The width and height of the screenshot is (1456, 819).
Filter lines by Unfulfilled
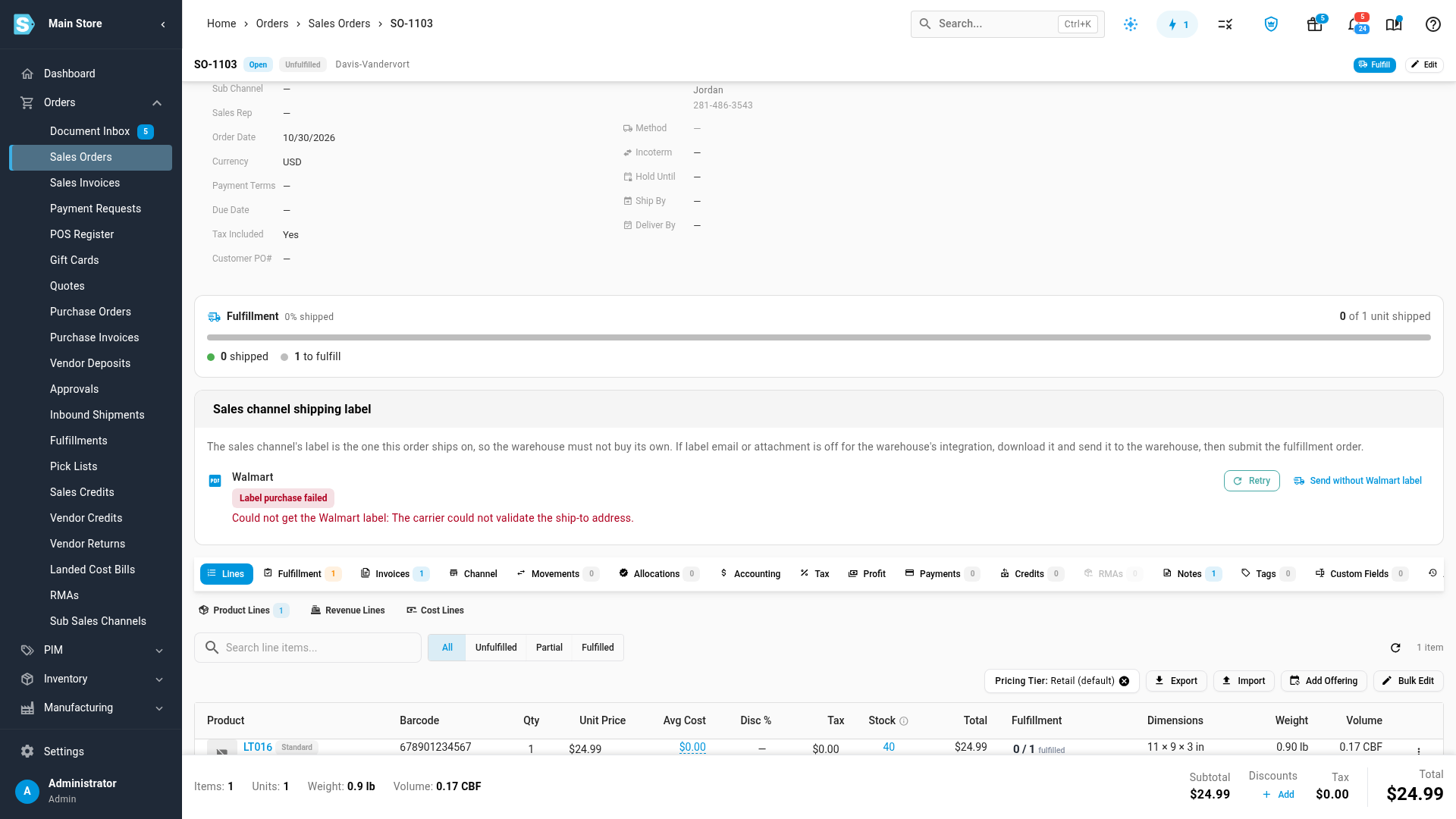pos(496,648)
